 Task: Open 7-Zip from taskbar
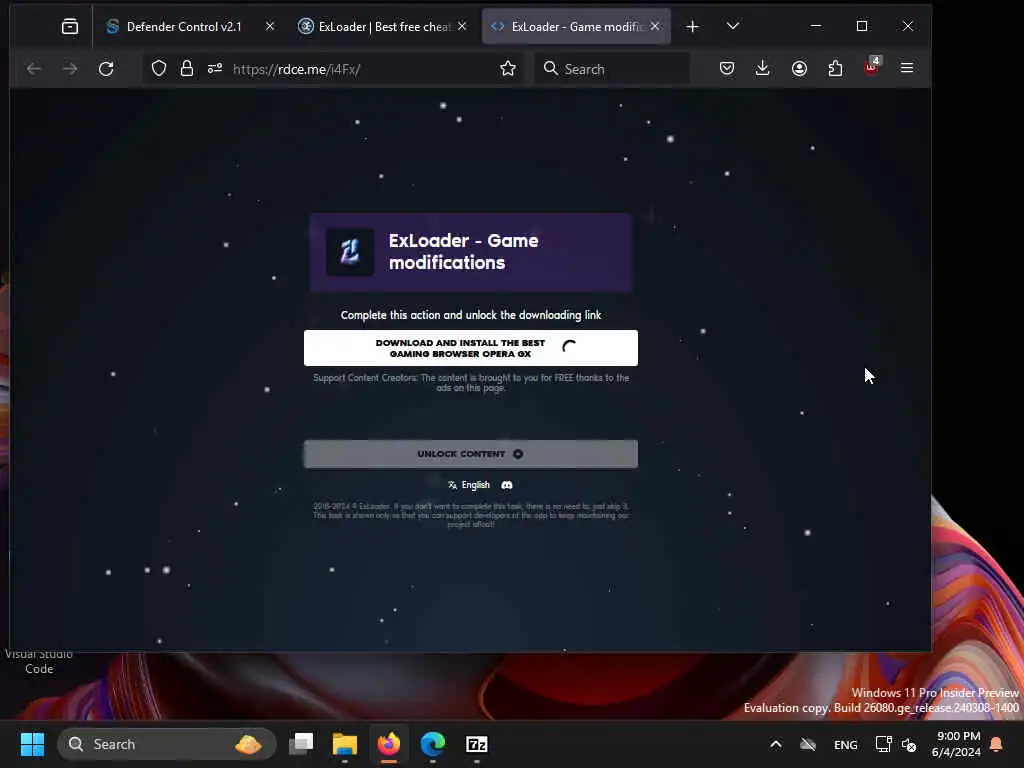(x=477, y=744)
